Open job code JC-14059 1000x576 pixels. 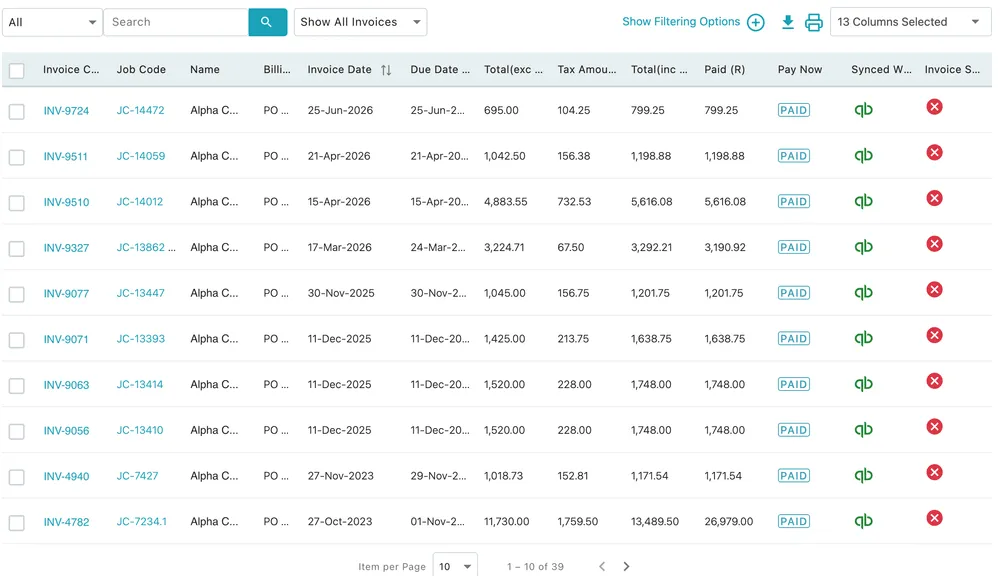click(x=140, y=156)
